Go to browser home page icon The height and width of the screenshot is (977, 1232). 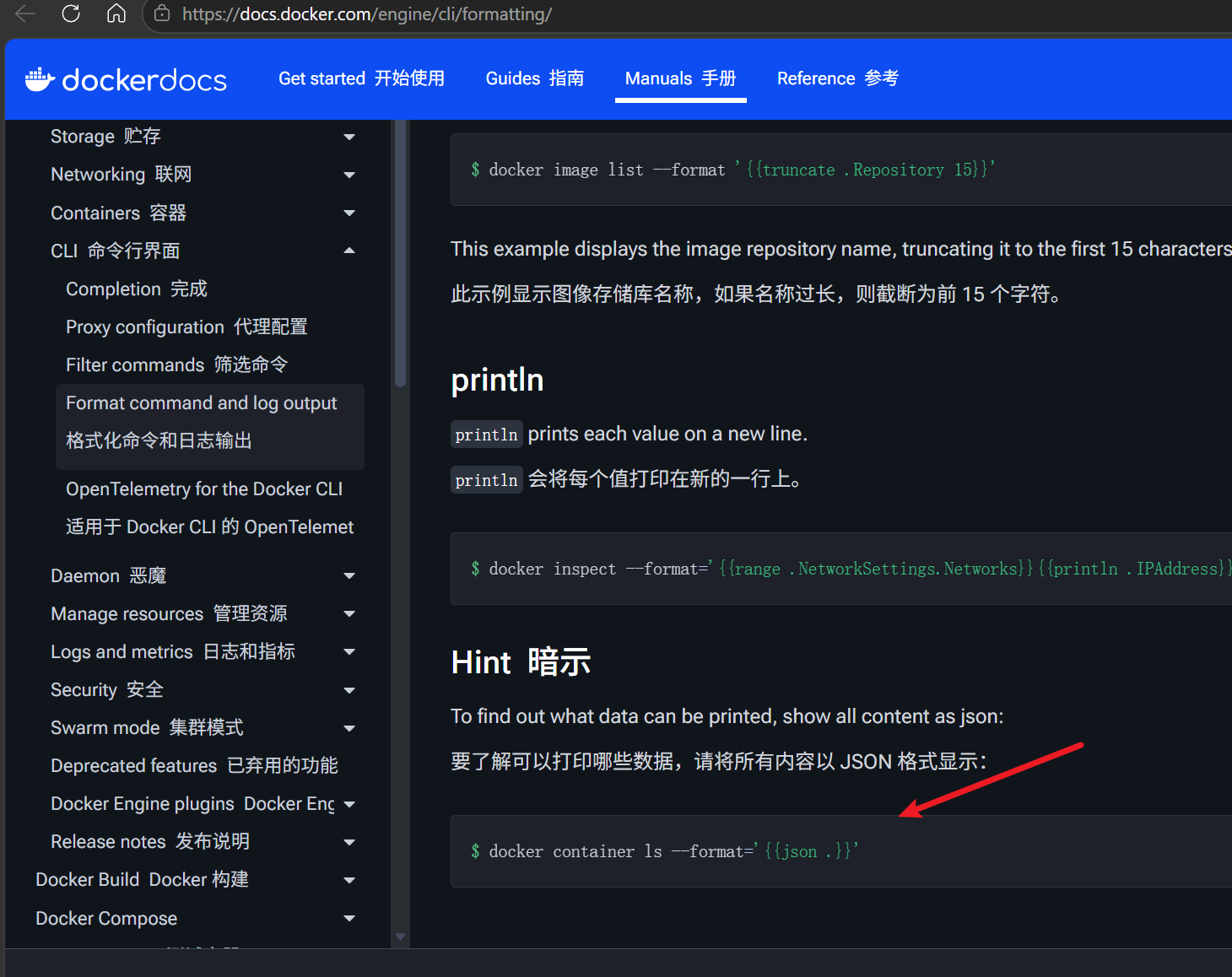tap(116, 13)
